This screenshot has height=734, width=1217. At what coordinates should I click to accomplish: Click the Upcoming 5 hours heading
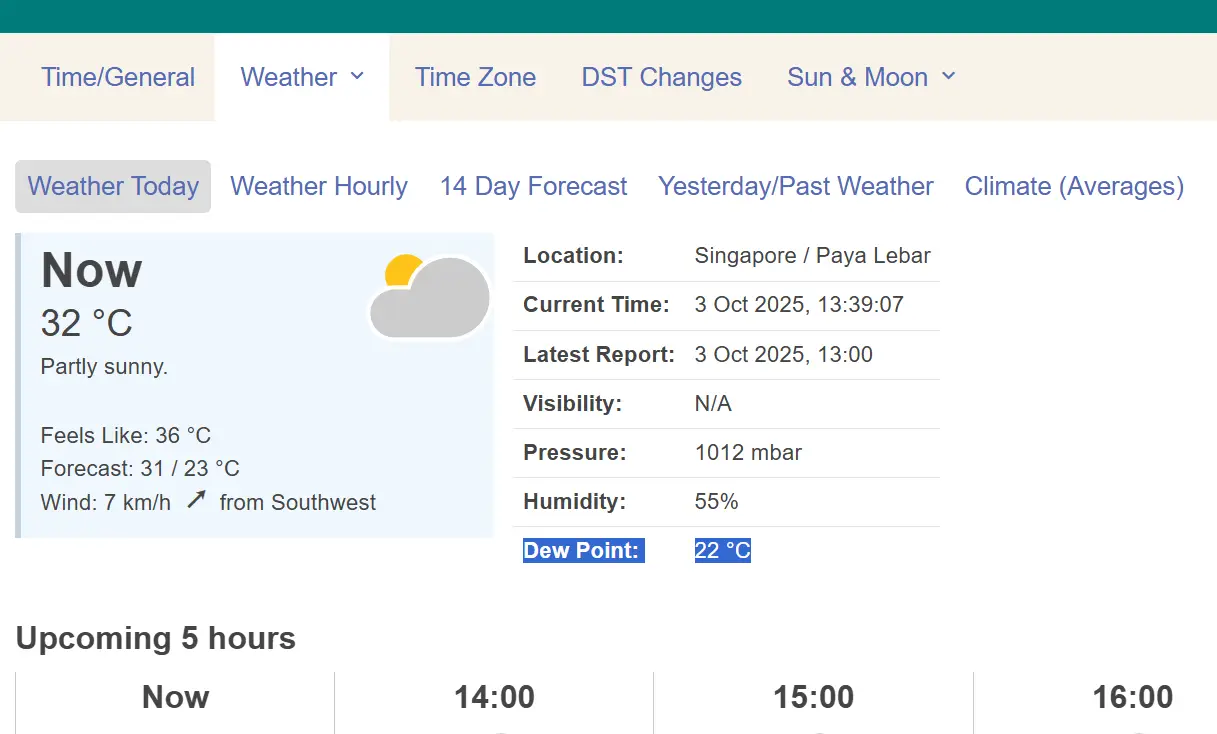156,638
